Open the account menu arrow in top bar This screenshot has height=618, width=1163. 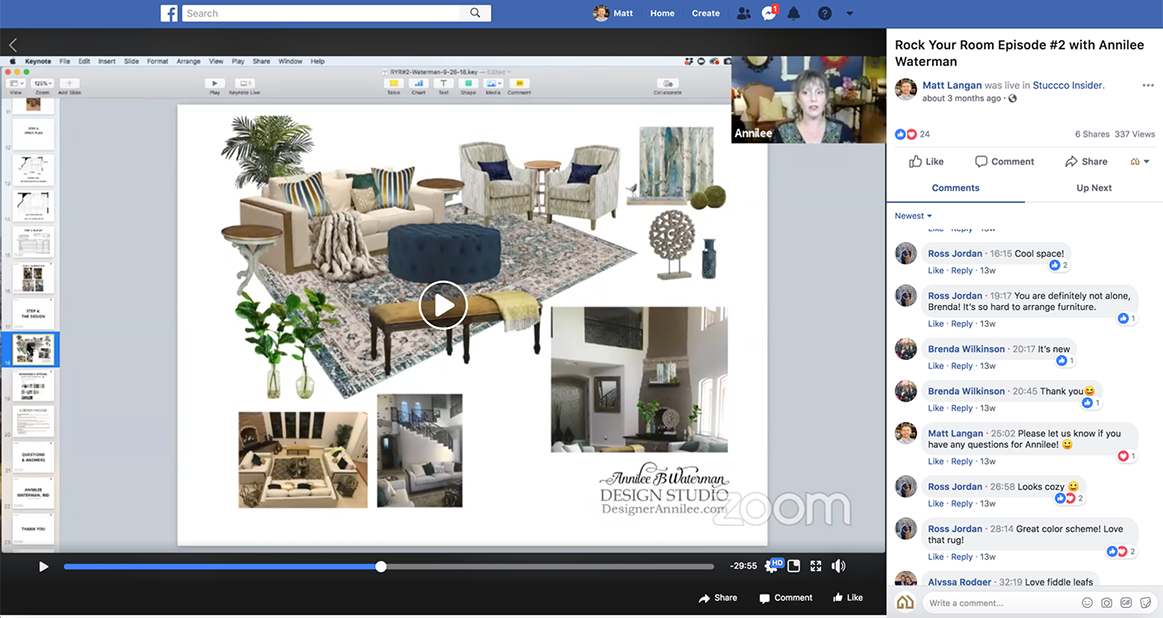tap(849, 13)
